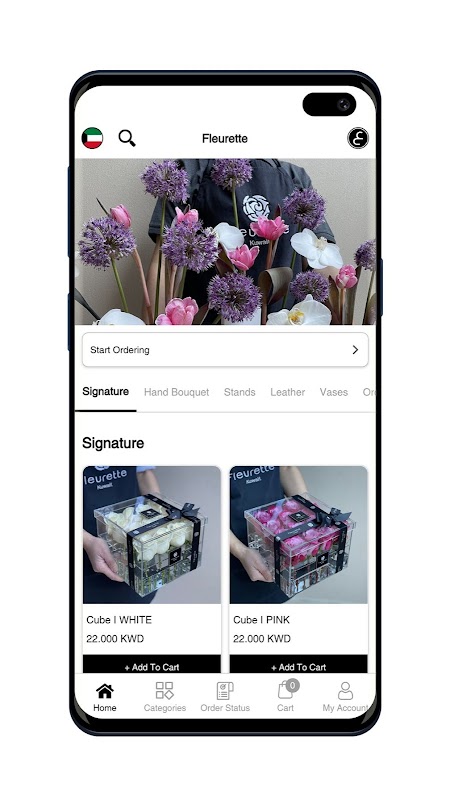Open search with the magnifier icon
The image size is (450, 800).
point(127,138)
